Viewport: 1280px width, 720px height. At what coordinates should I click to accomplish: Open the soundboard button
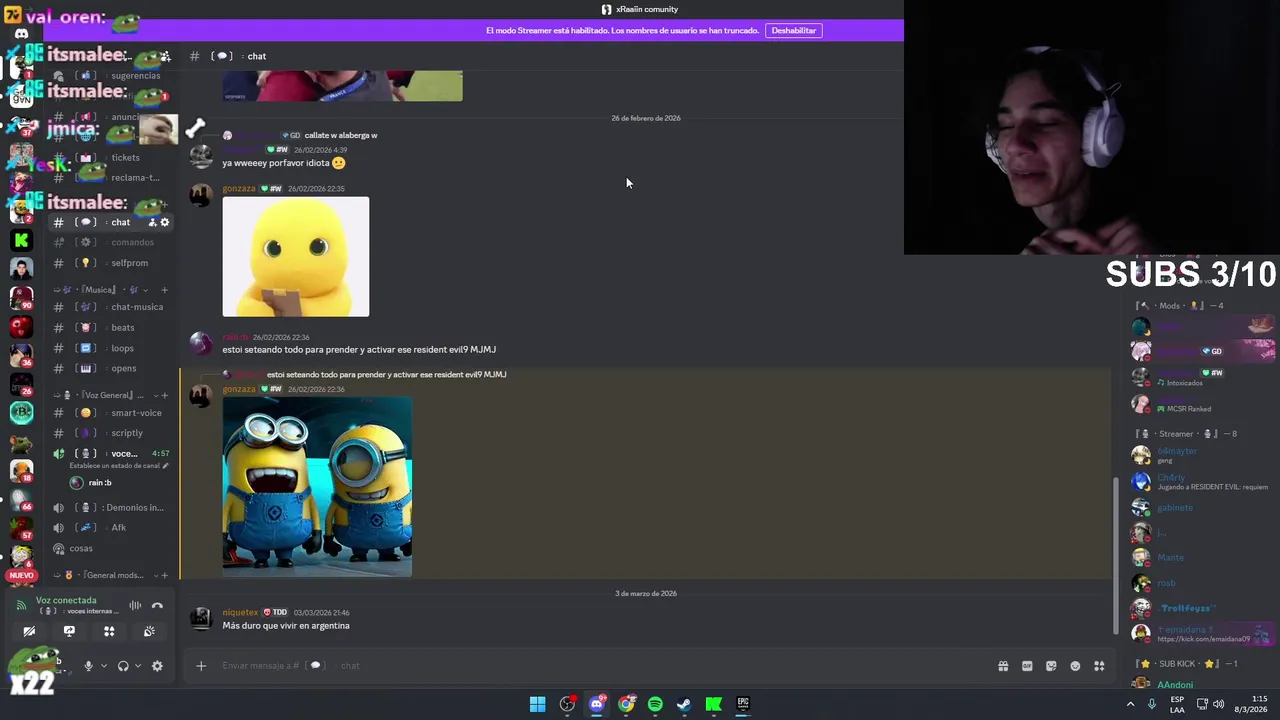pos(149,632)
